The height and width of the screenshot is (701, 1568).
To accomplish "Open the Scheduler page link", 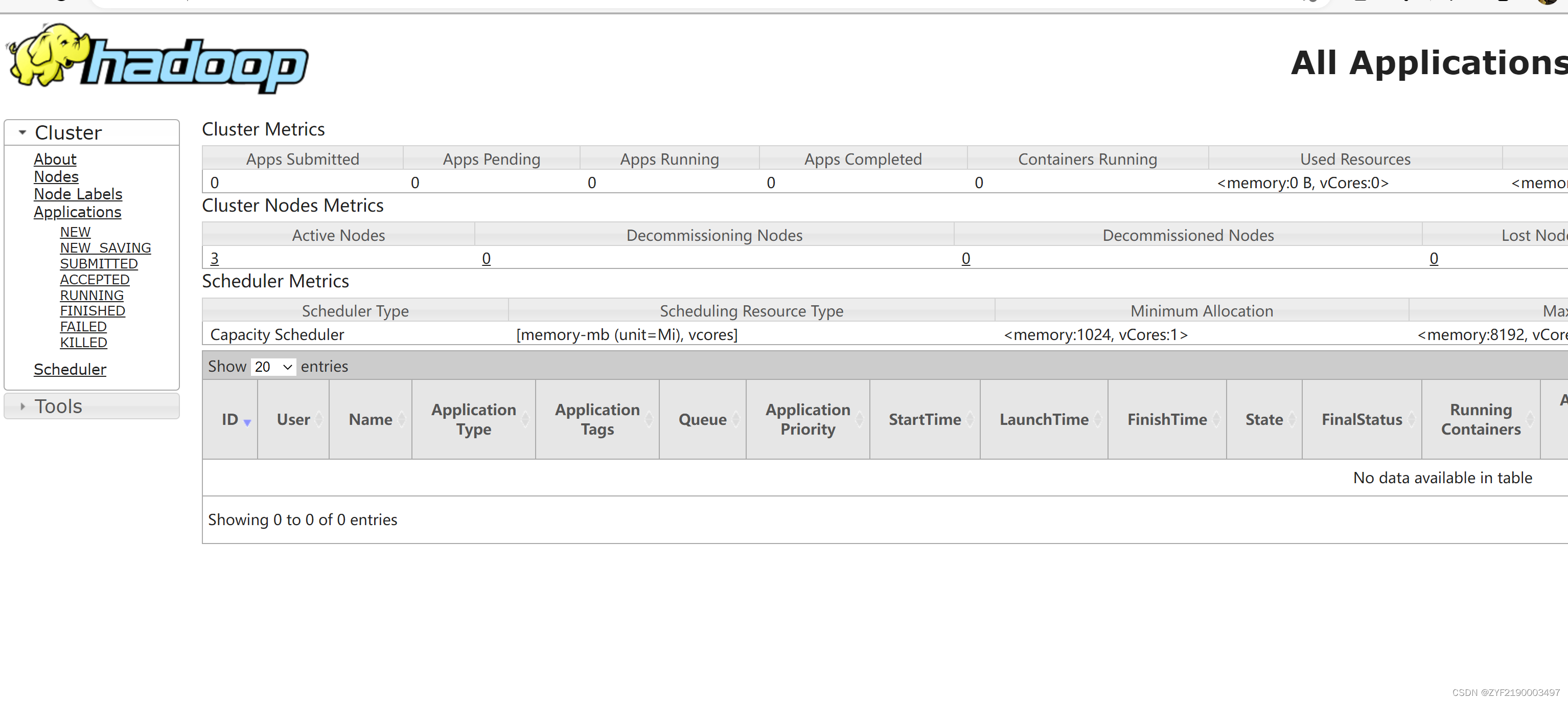I will (x=70, y=370).
